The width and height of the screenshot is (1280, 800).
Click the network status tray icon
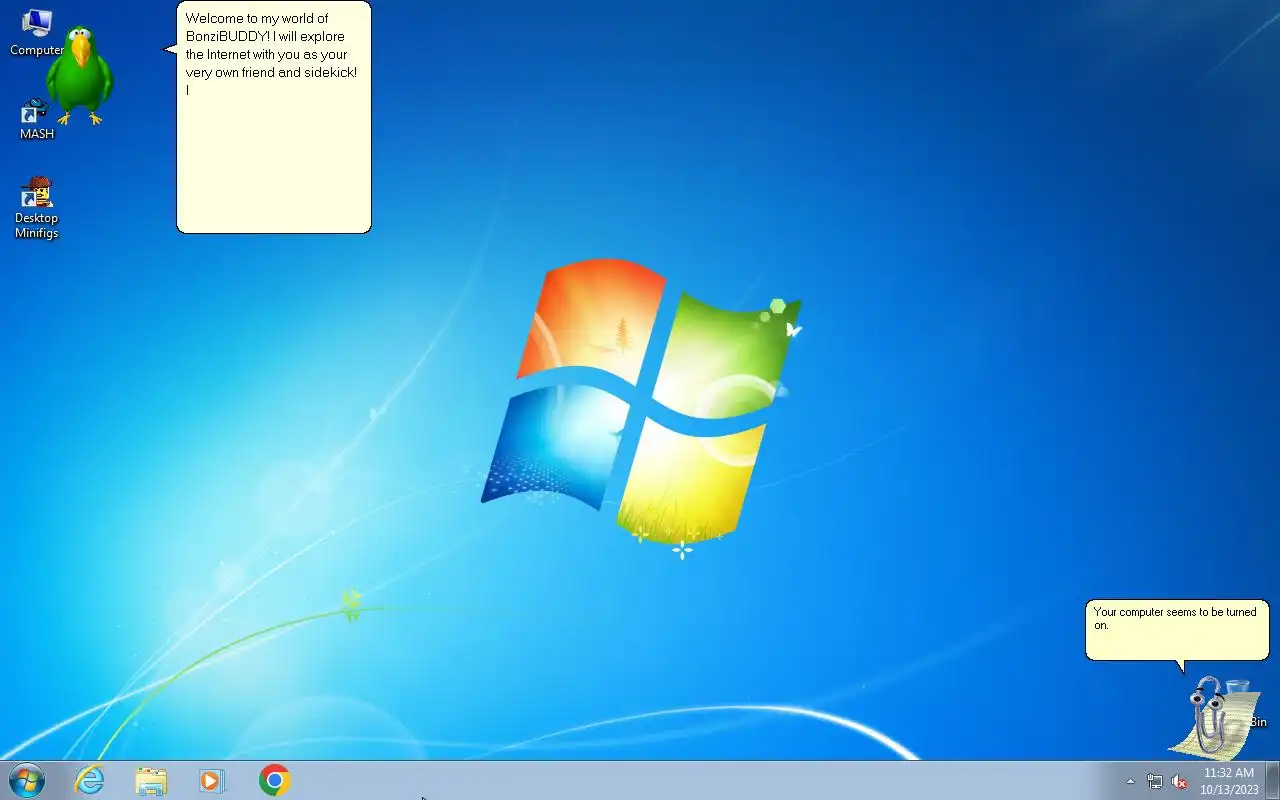1155,781
